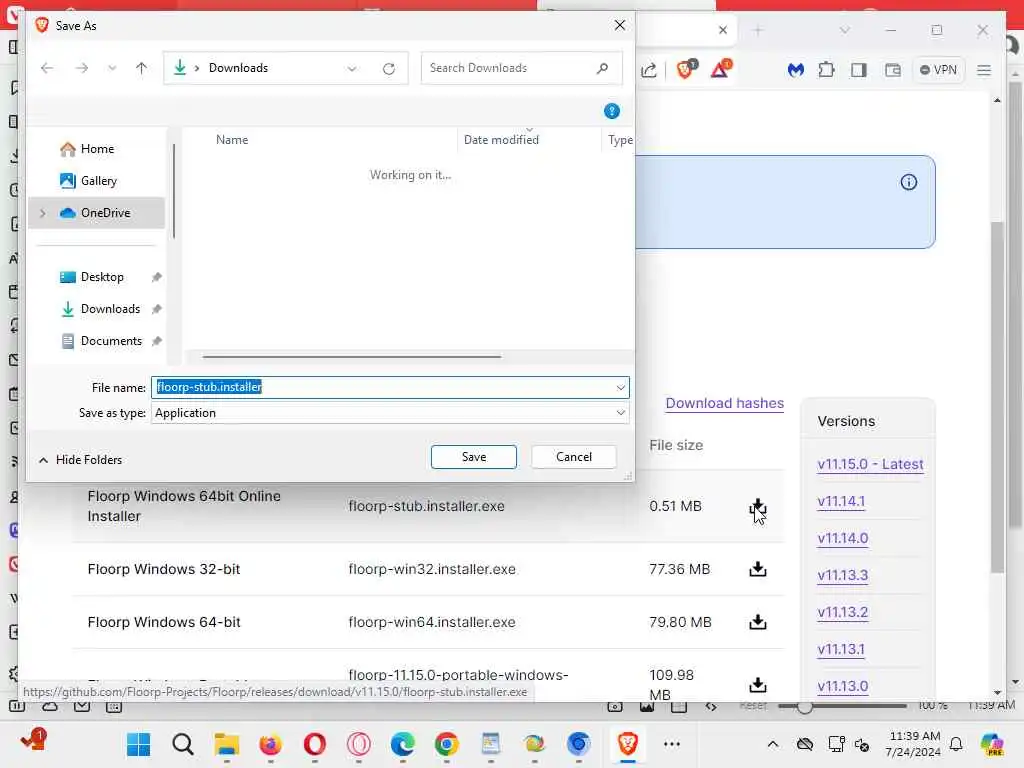Click the Save button

pyautogui.click(x=473, y=457)
